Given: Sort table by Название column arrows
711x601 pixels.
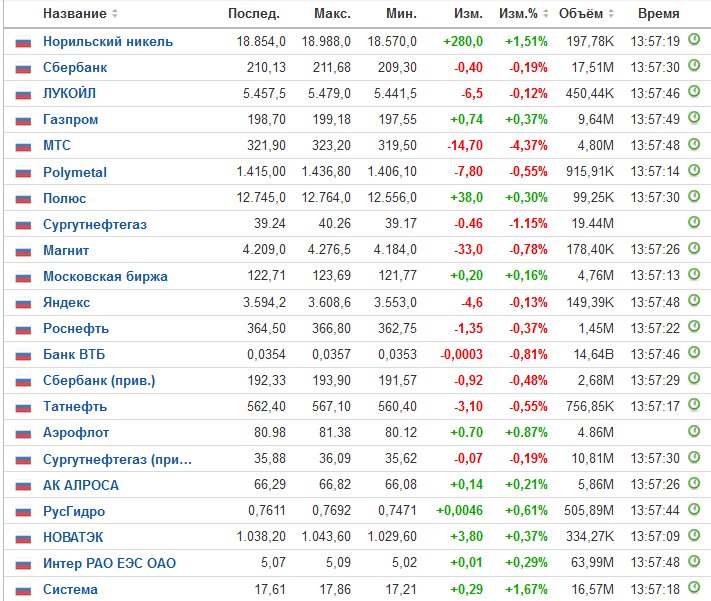Looking at the screenshot, I should pos(115,14).
